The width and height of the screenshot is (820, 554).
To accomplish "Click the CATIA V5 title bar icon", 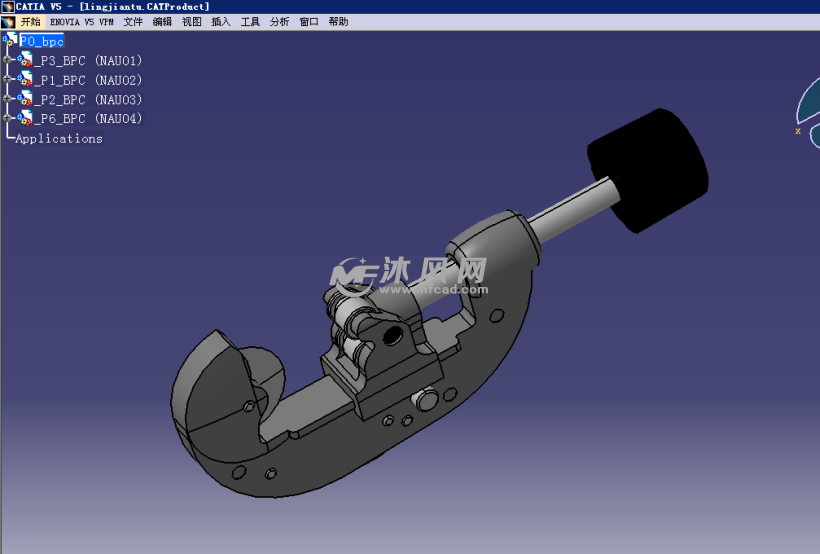I will pyautogui.click(x=7, y=6).
